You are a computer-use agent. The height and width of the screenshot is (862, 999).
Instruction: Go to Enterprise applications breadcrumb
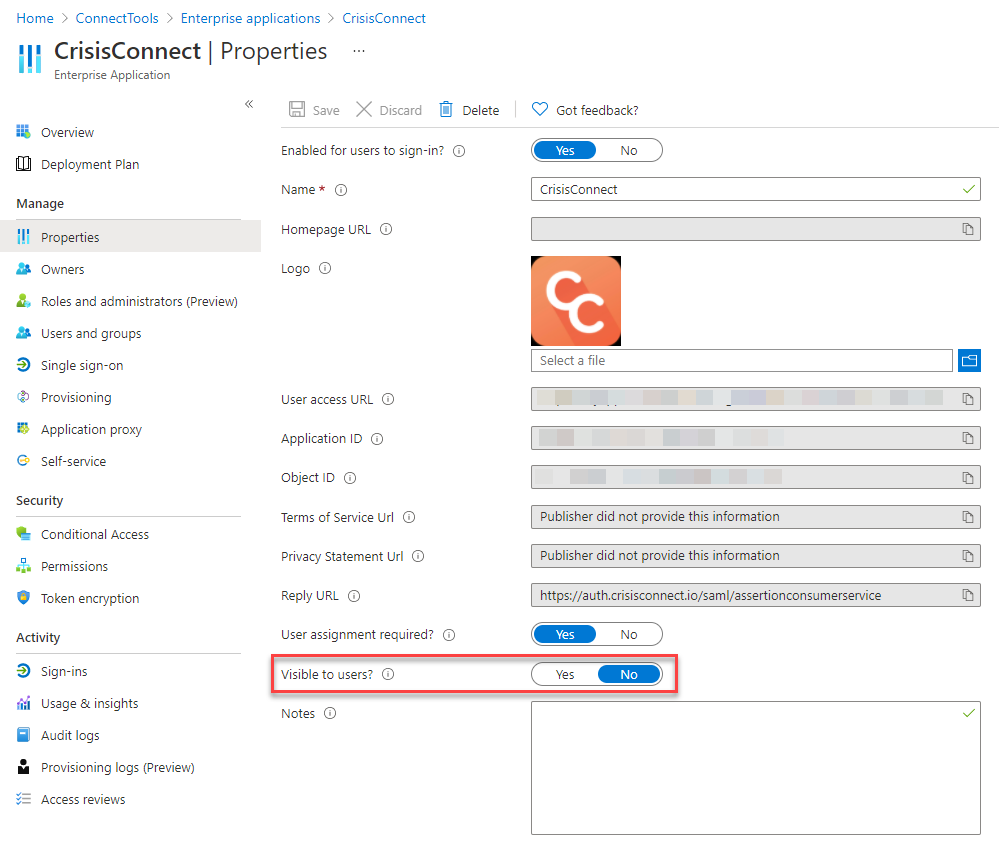250,18
